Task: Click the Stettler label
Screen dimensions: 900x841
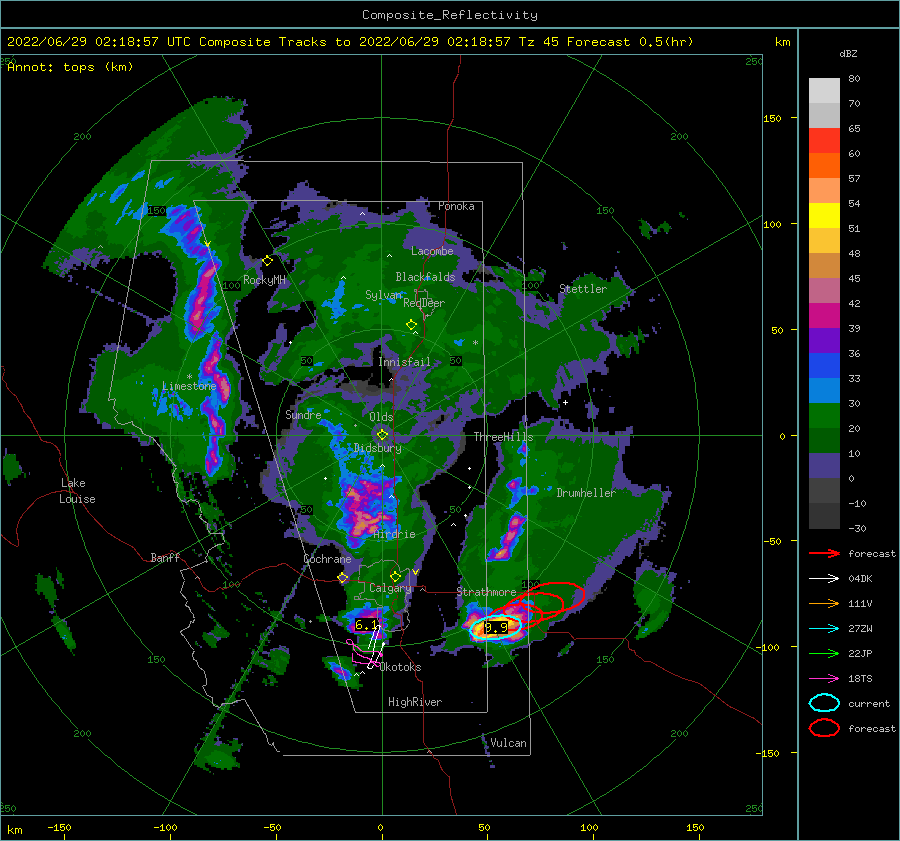Action: coord(583,289)
